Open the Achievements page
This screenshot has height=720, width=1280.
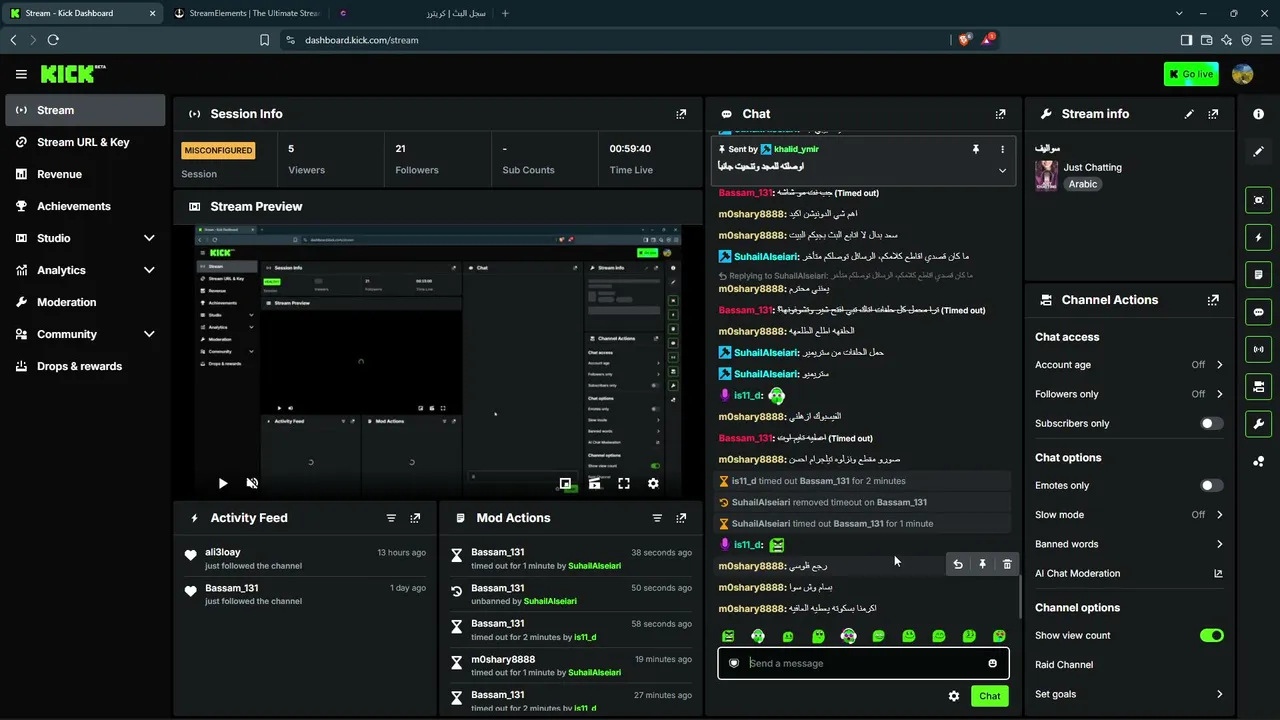point(85,206)
